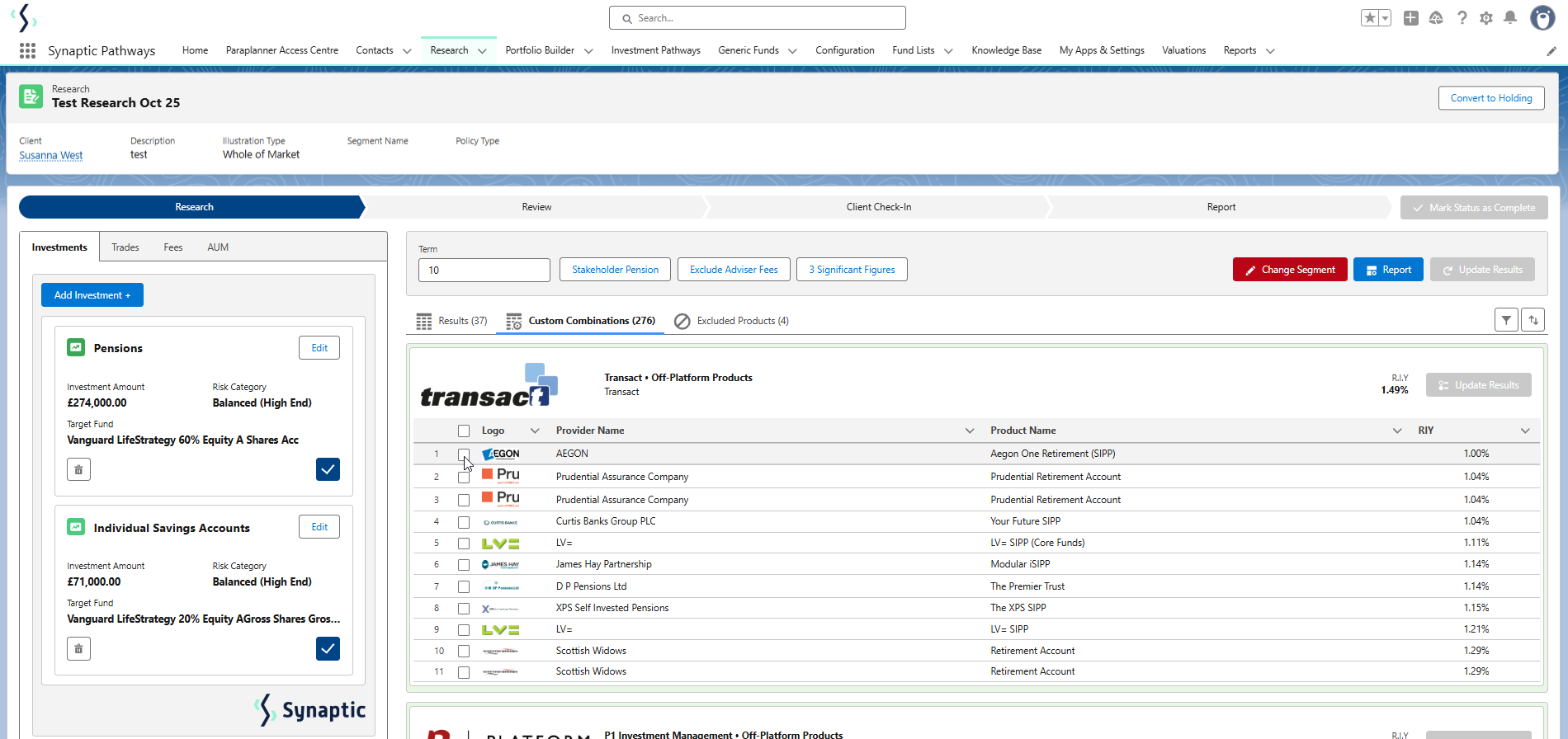Click the Trailhead guidance cloud icon

[x=1436, y=18]
